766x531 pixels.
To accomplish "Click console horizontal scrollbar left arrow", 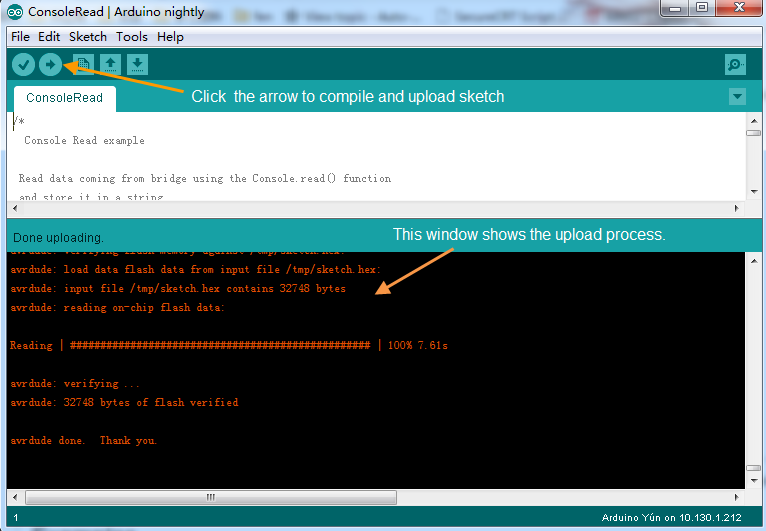I will coord(15,497).
